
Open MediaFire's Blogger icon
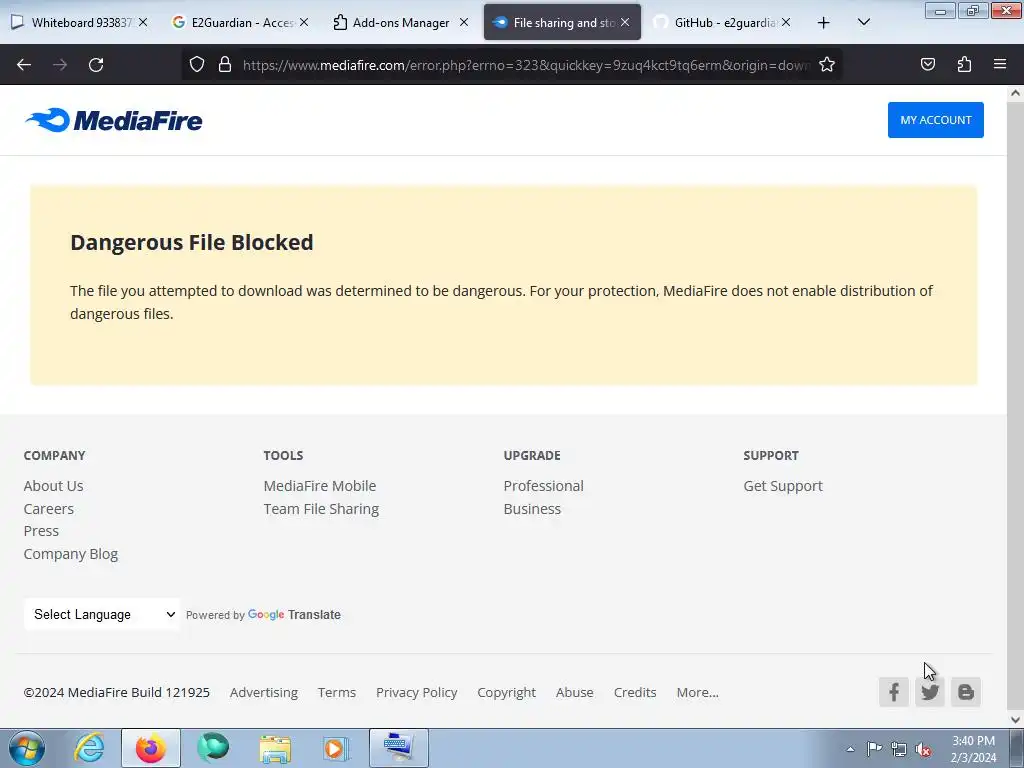pyautogui.click(x=965, y=692)
